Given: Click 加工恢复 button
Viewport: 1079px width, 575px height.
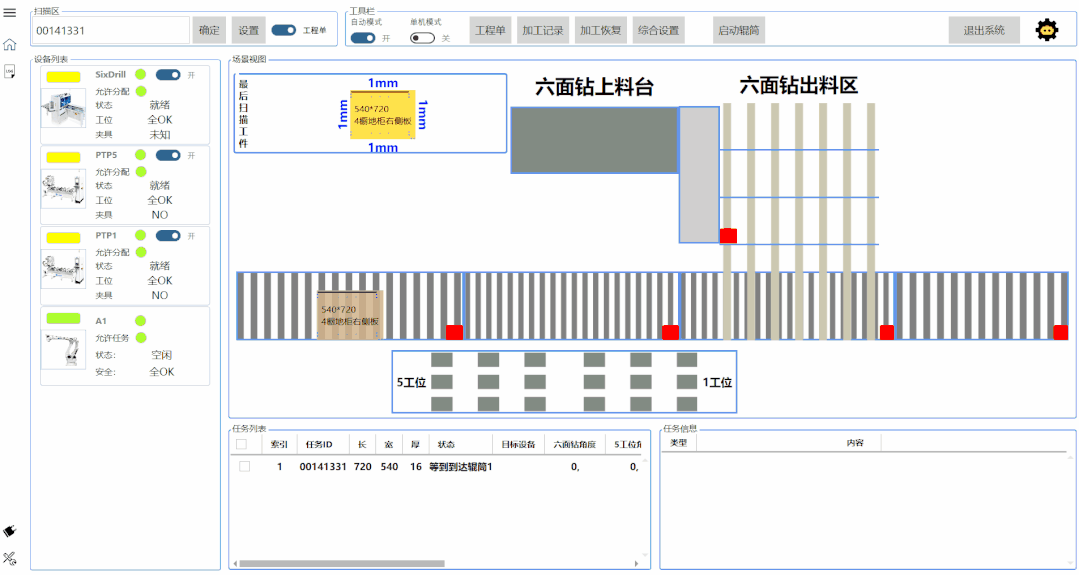Looking at the screenshot, I should (601, 30).
